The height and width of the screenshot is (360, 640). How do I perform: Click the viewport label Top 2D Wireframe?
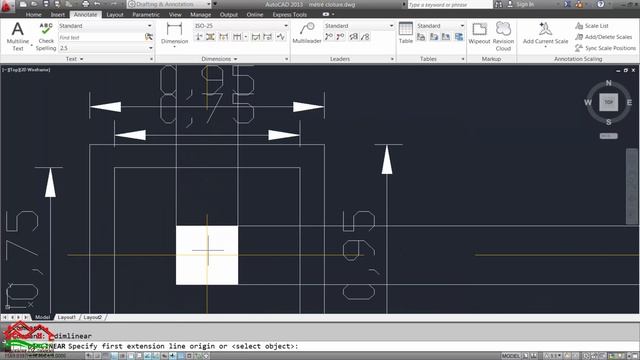click(x=26, y=70)
